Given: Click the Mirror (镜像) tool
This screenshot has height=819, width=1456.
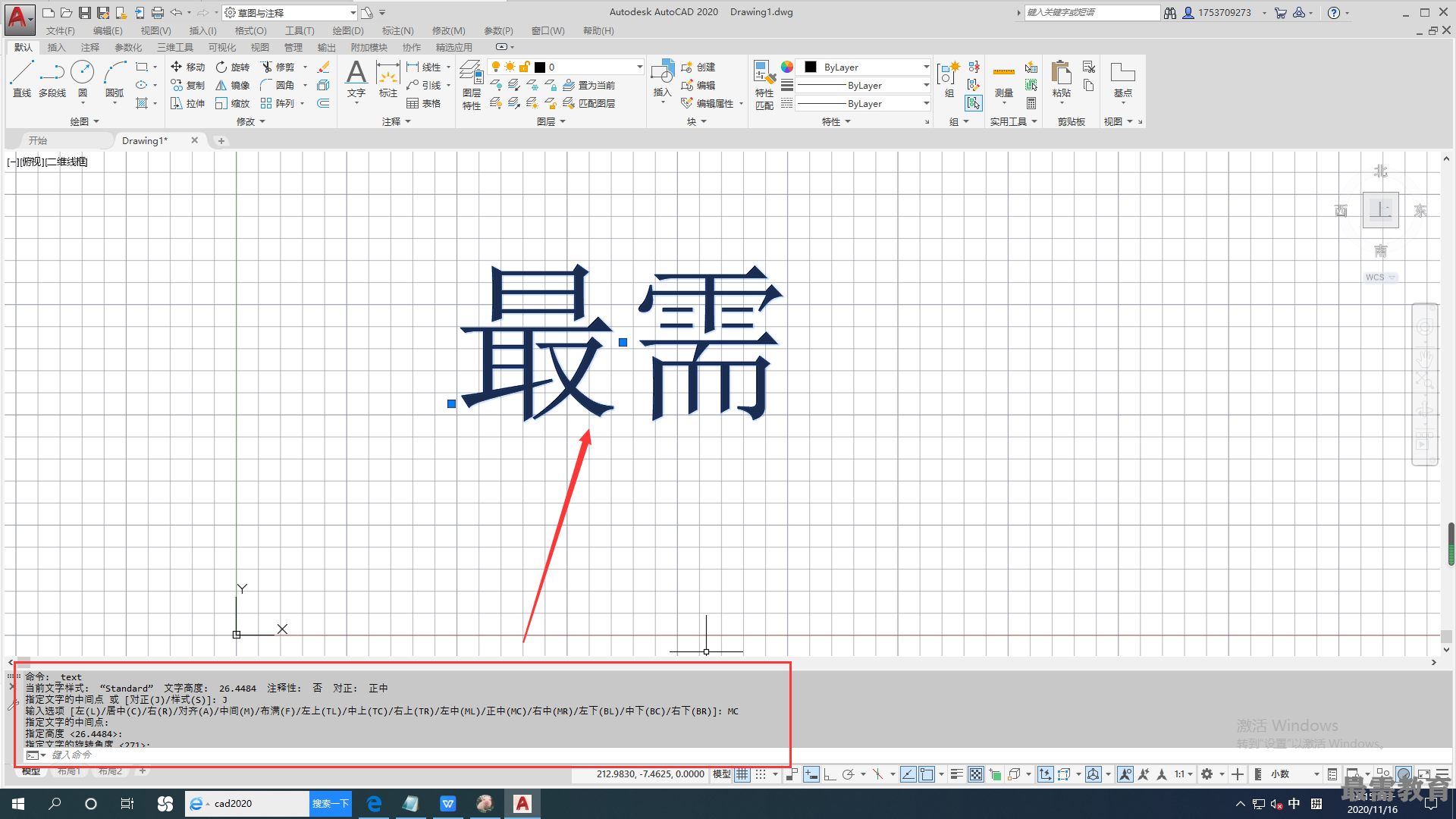Looking at the screenshot, I should [232, 85].
